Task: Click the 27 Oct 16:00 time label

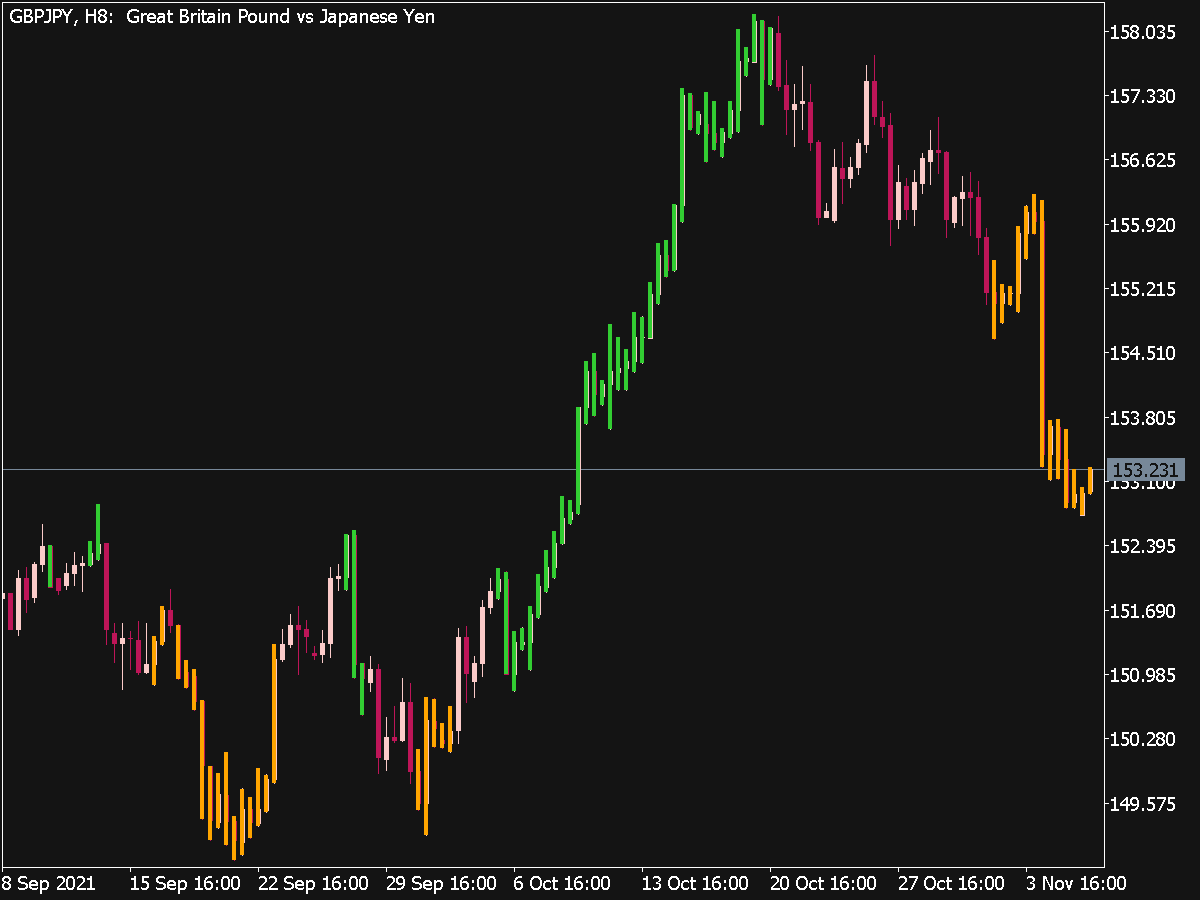Action: coord(953,883)
